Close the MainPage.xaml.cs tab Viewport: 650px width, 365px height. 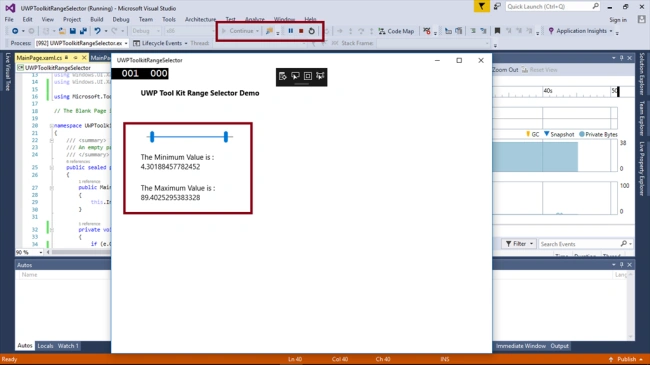(x=84, y=58)
